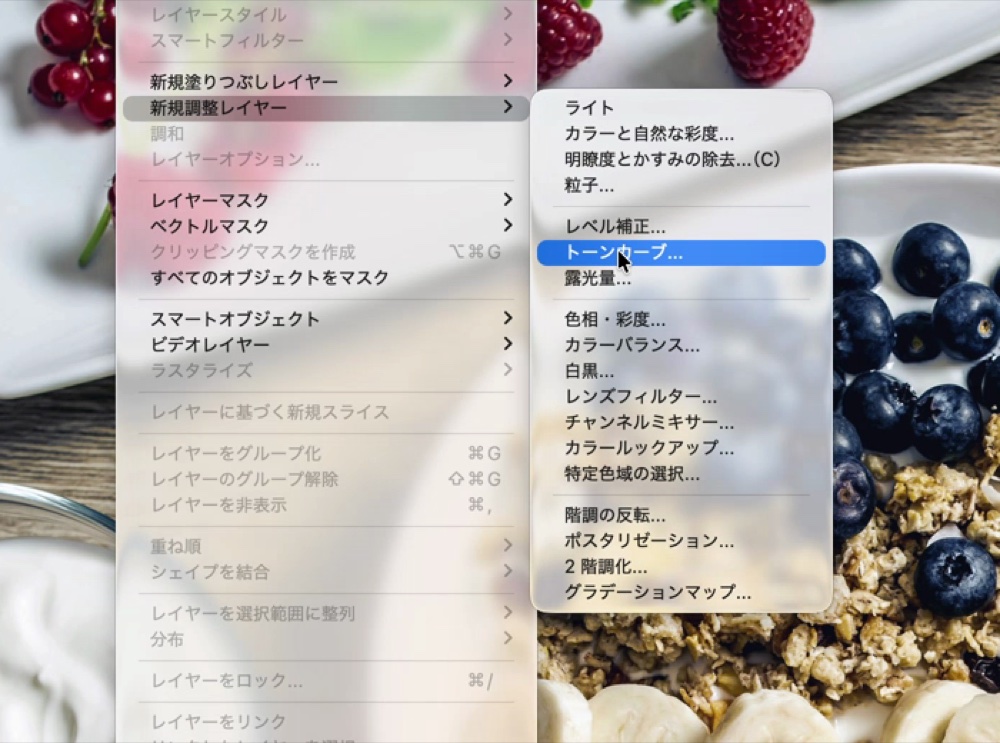Open the スマートオブジェクト submenu
This screenshot has width=1000, height=743.
(x=326, y=319)
